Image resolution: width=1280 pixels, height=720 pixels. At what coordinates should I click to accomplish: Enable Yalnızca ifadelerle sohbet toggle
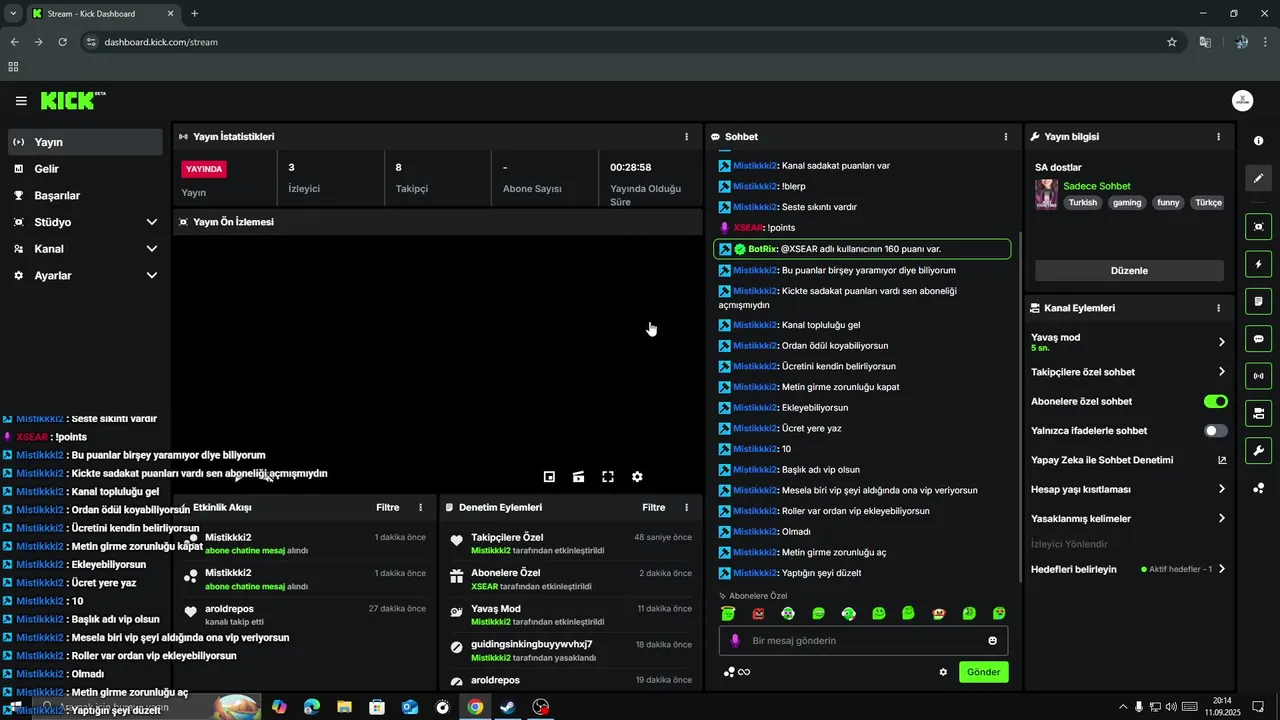(x=1215, y=431)
